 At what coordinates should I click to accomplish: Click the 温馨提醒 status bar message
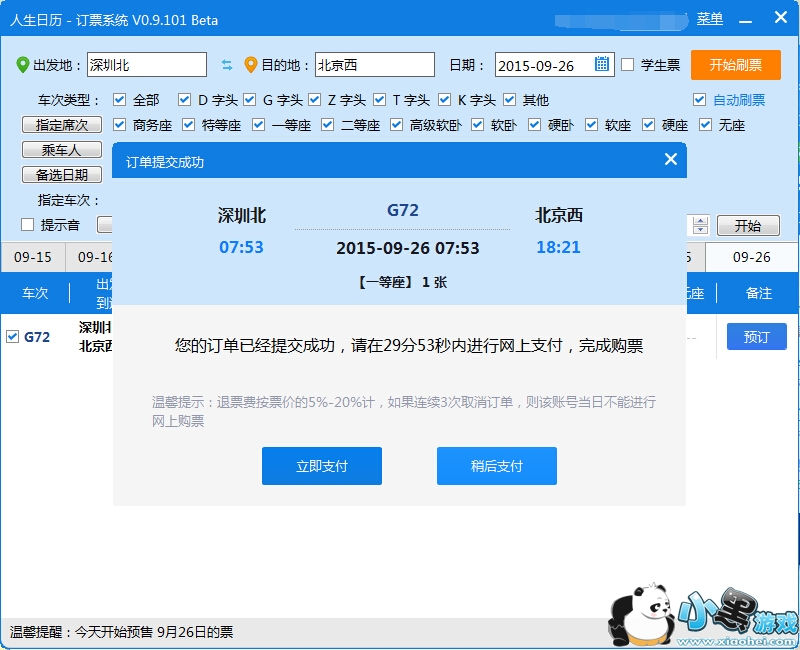121,632
